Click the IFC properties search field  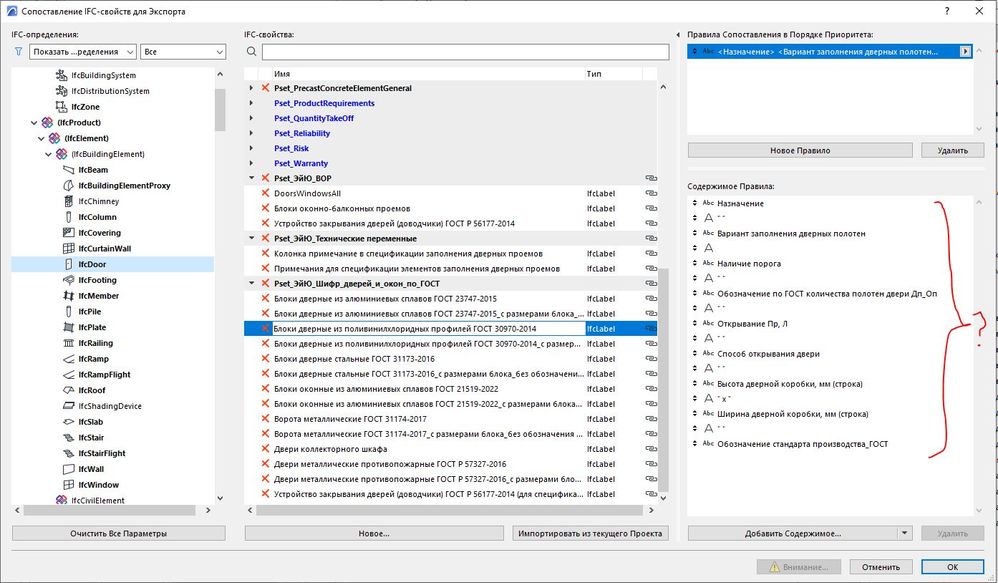point(465,52)
